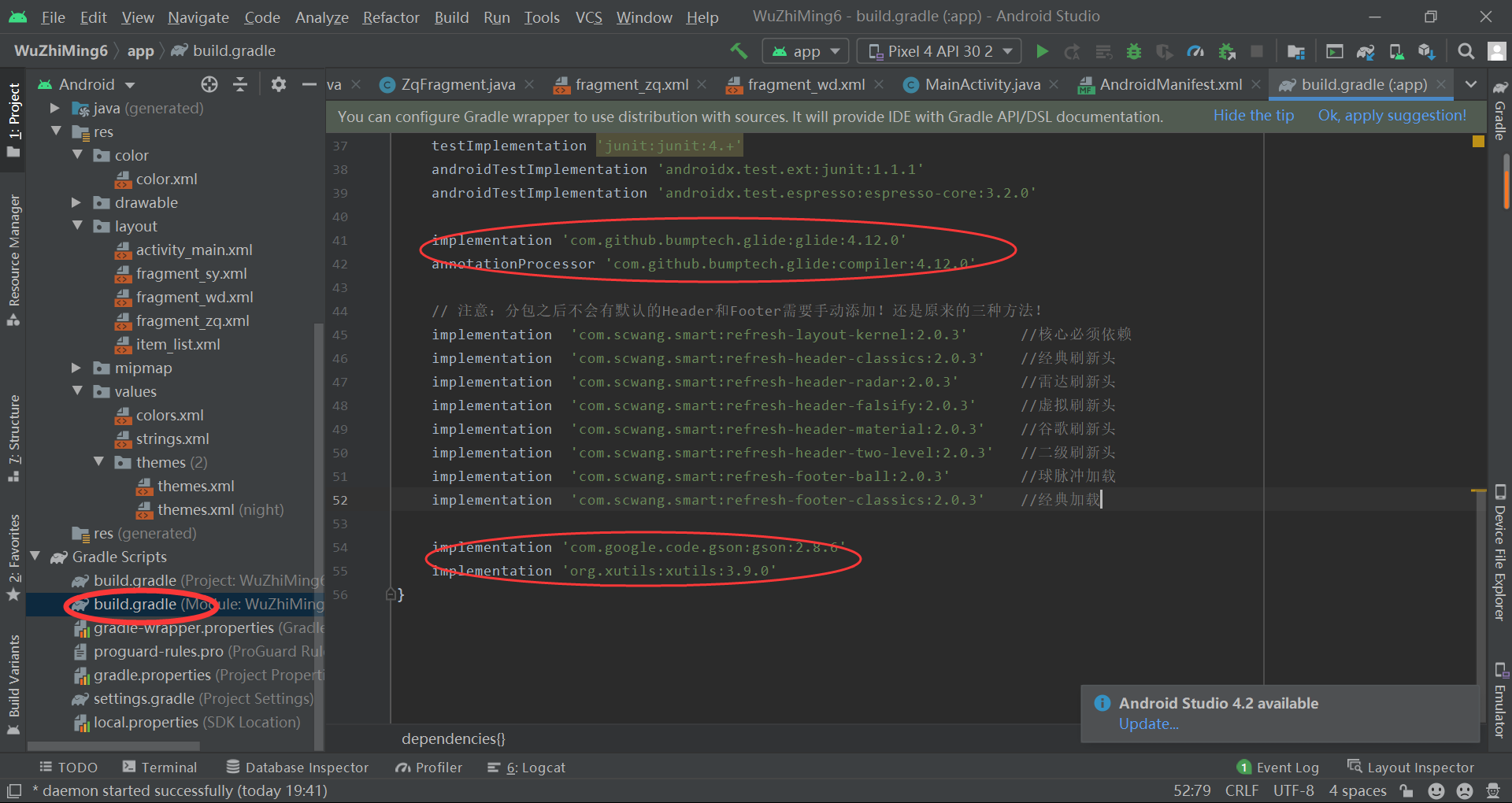Open the Emulator side tab
The width and height of the screenshot is (1512, 803).
coord(1500,701)
